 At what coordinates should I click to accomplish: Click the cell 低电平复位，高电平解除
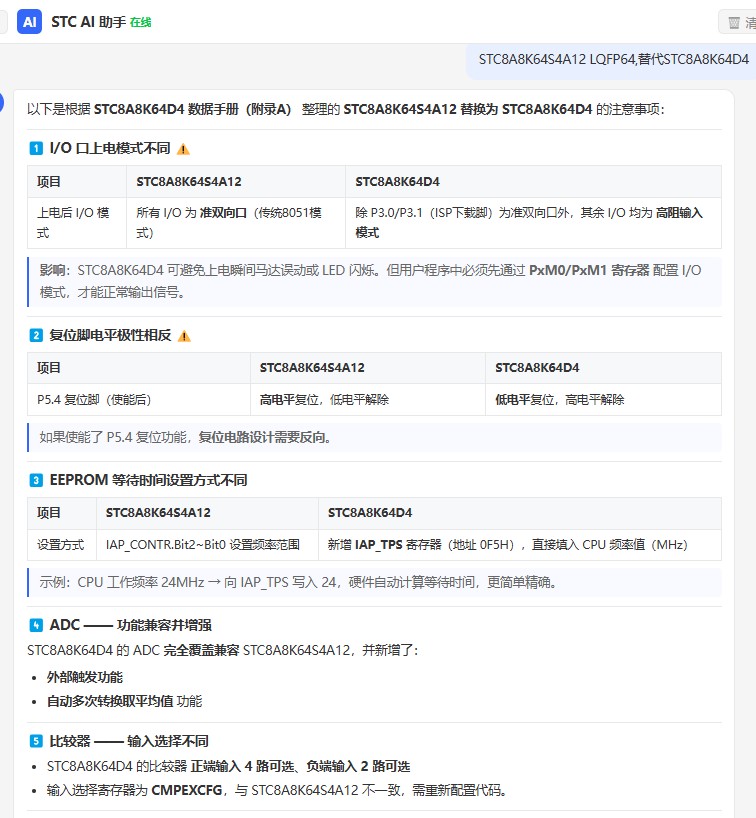click(x=603, y=400)
